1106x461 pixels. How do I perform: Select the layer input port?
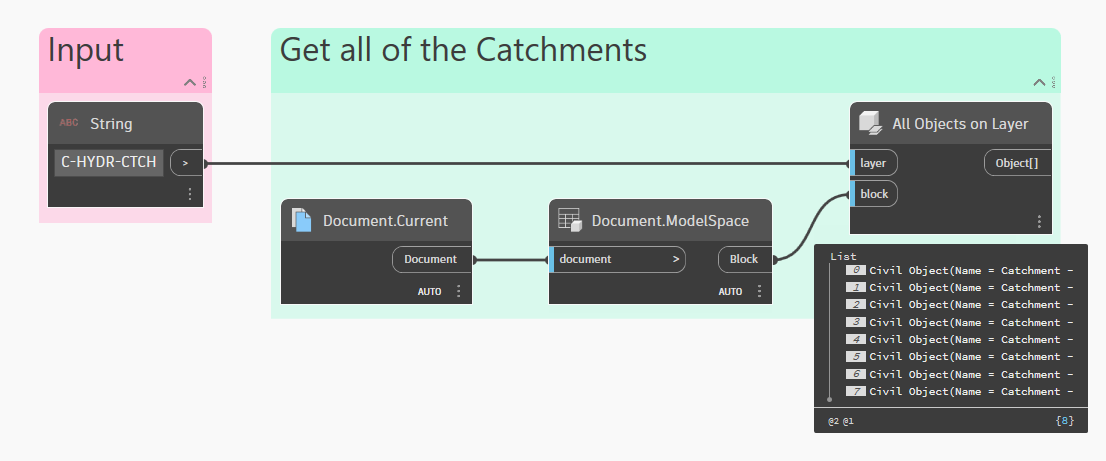874,162
